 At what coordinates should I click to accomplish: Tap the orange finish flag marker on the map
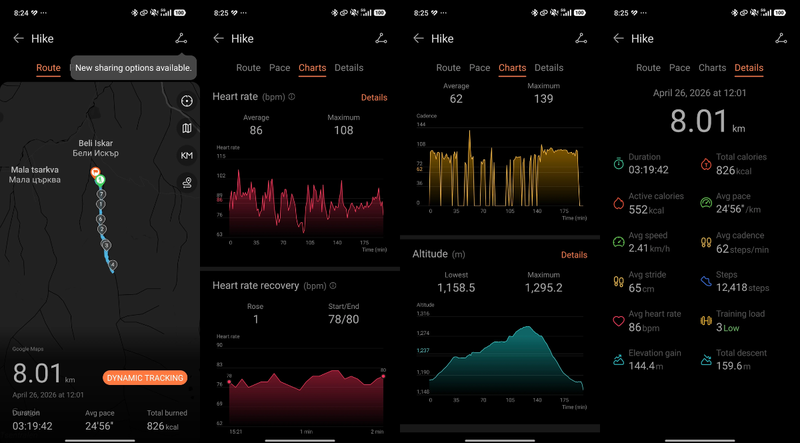point(94,172)
